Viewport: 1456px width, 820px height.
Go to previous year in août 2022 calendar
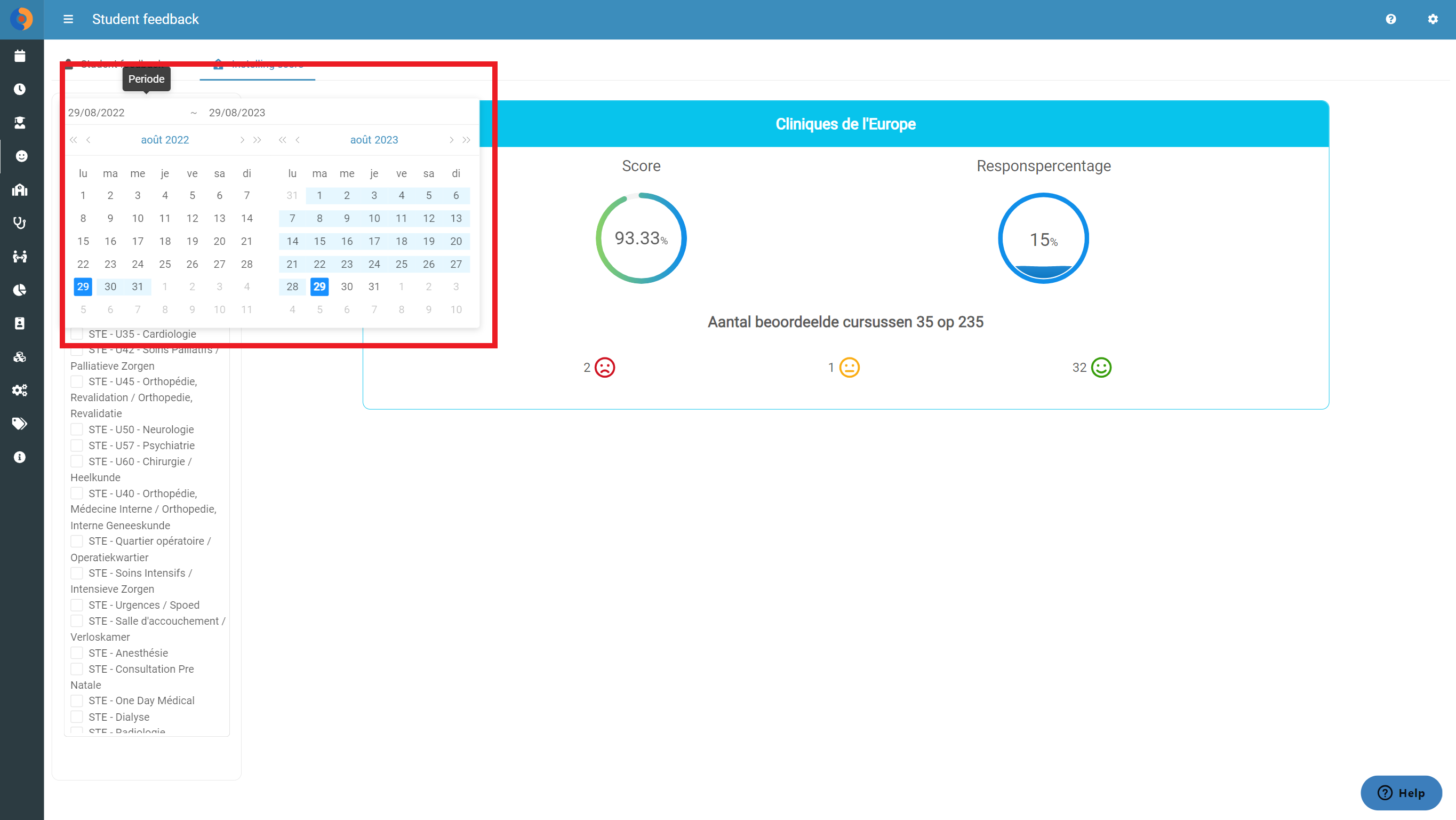click(74, 140)
